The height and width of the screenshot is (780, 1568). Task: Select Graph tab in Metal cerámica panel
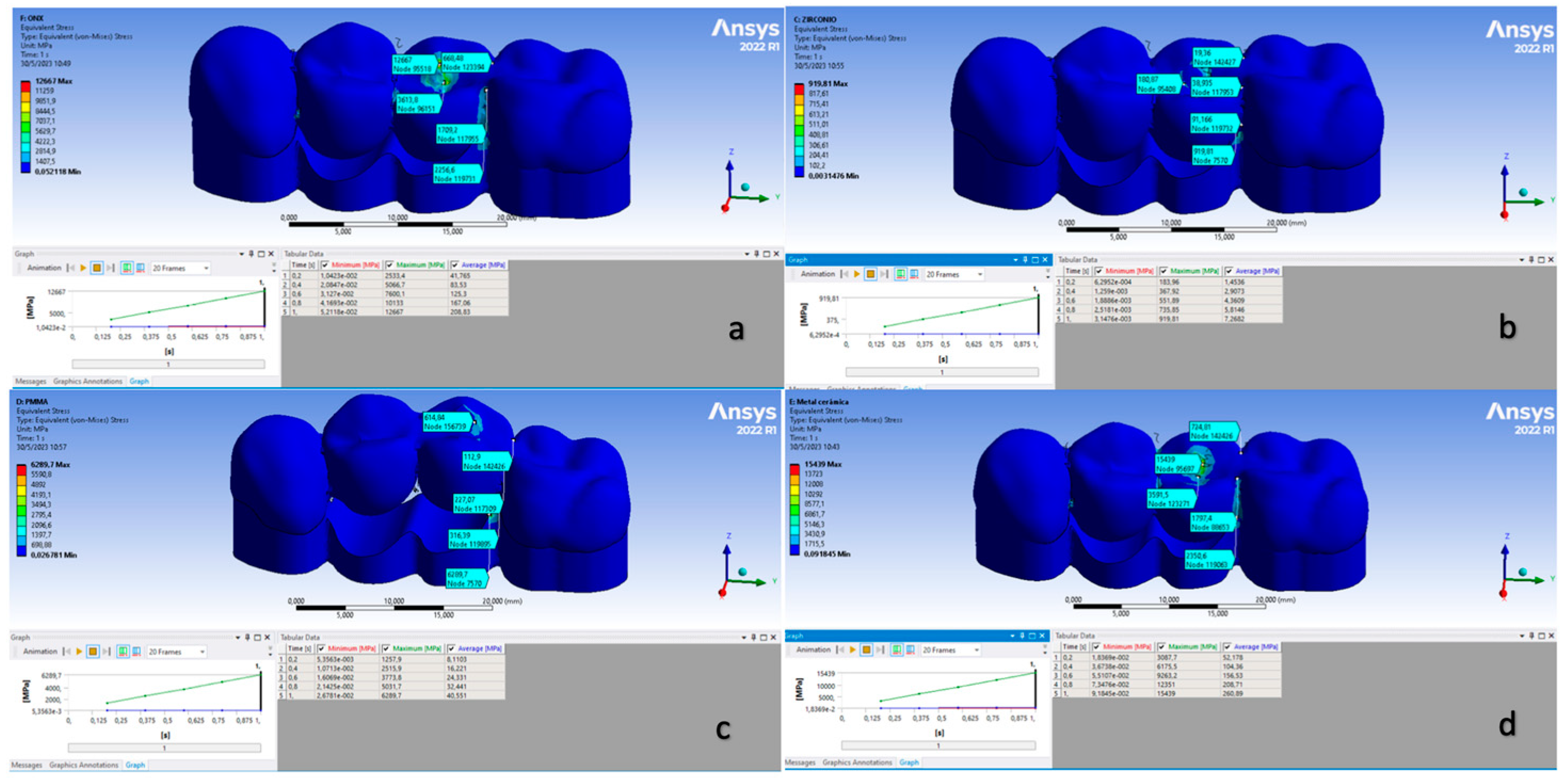point(909,762)
